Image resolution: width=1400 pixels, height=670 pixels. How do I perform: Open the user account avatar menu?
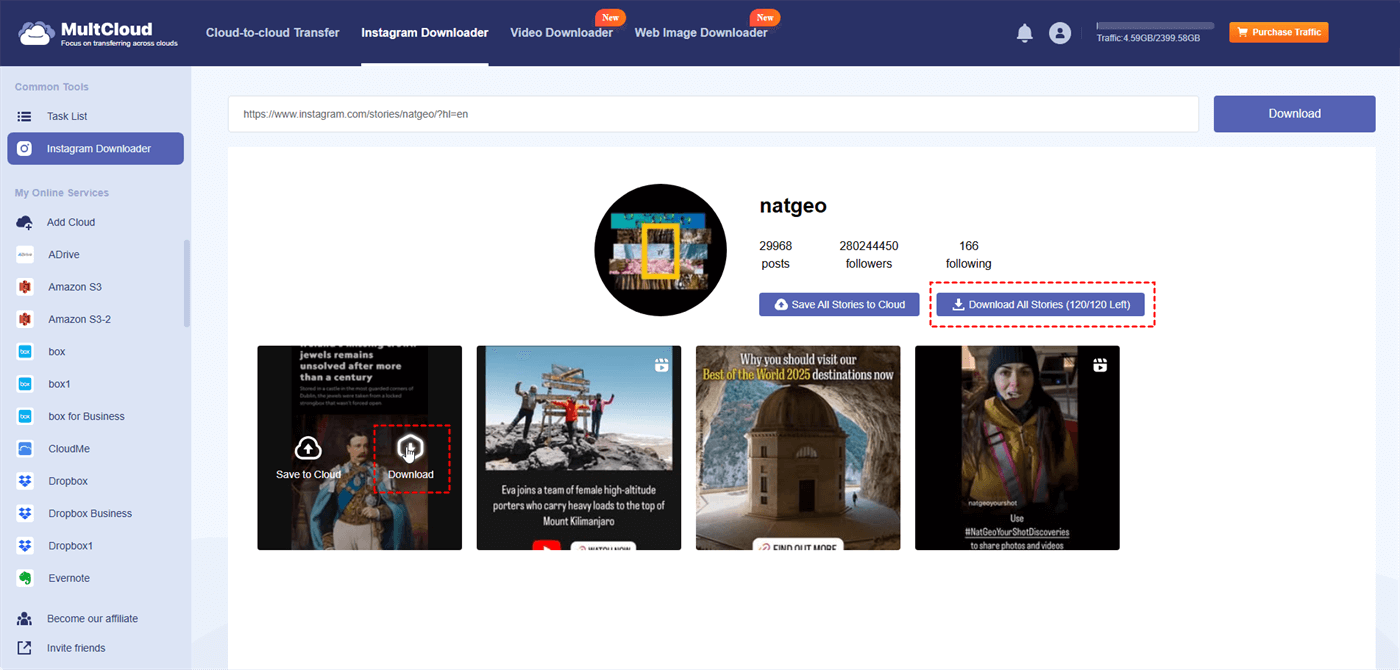tap(1060, 33)
